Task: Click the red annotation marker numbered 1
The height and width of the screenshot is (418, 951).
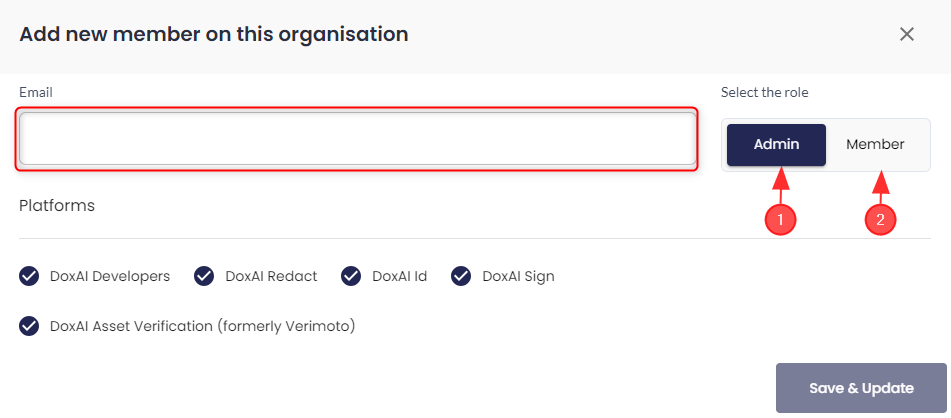Action: [x=780, y=221]
